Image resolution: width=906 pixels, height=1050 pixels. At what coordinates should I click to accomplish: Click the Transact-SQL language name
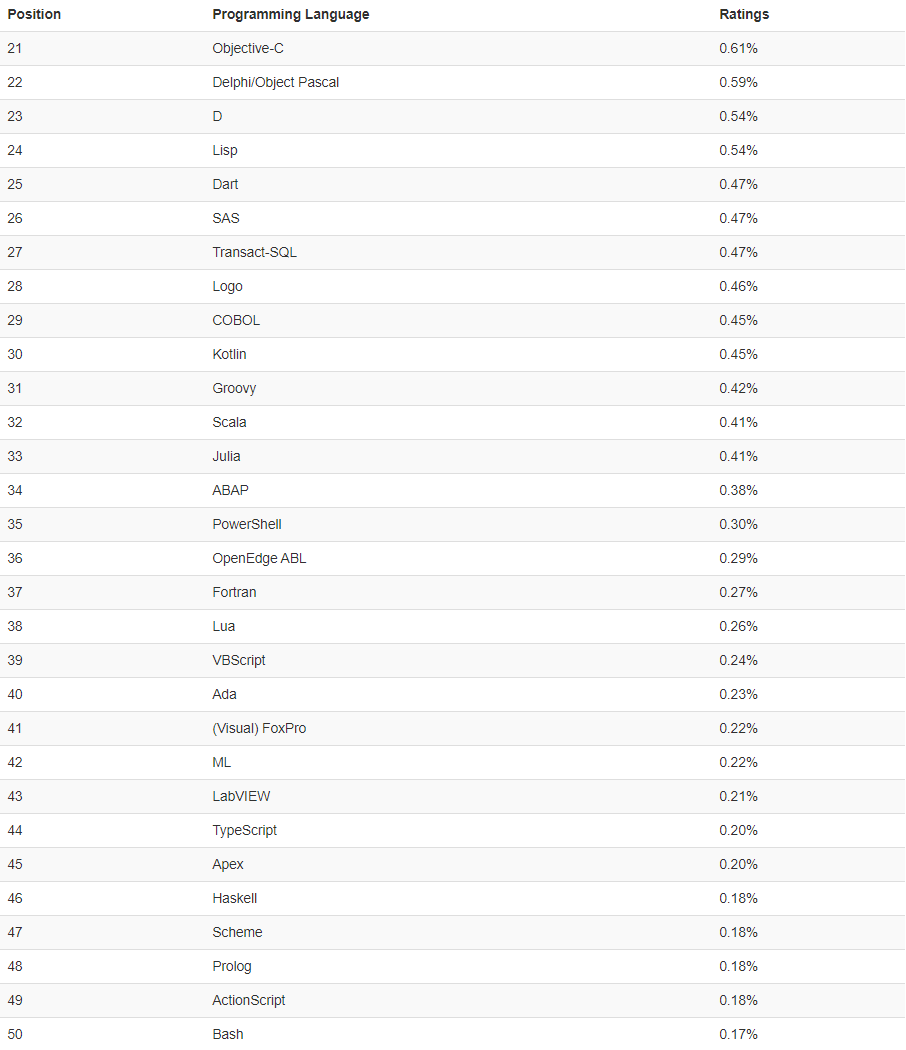click(x=254, y=252)
